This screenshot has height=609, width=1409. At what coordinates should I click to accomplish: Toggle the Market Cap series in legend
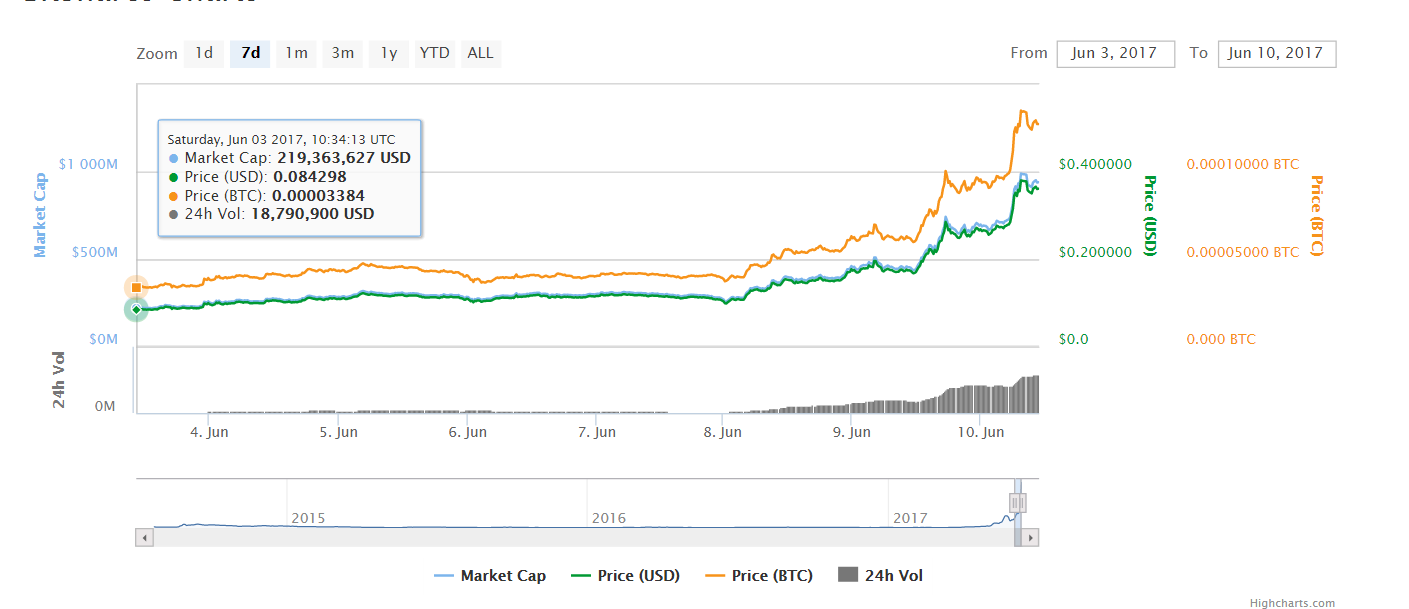click(491, 576)
